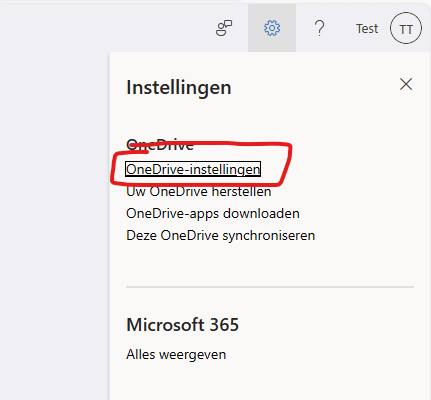Screen dimensions: 431x400
Task: Choose Deze OneDrive synchroniseren
Action: 221,236
